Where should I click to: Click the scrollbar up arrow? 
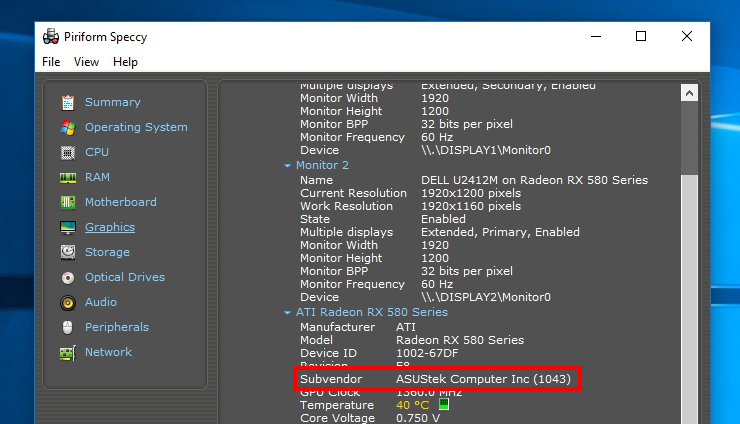pyautogui.click(x=689, y=93)
